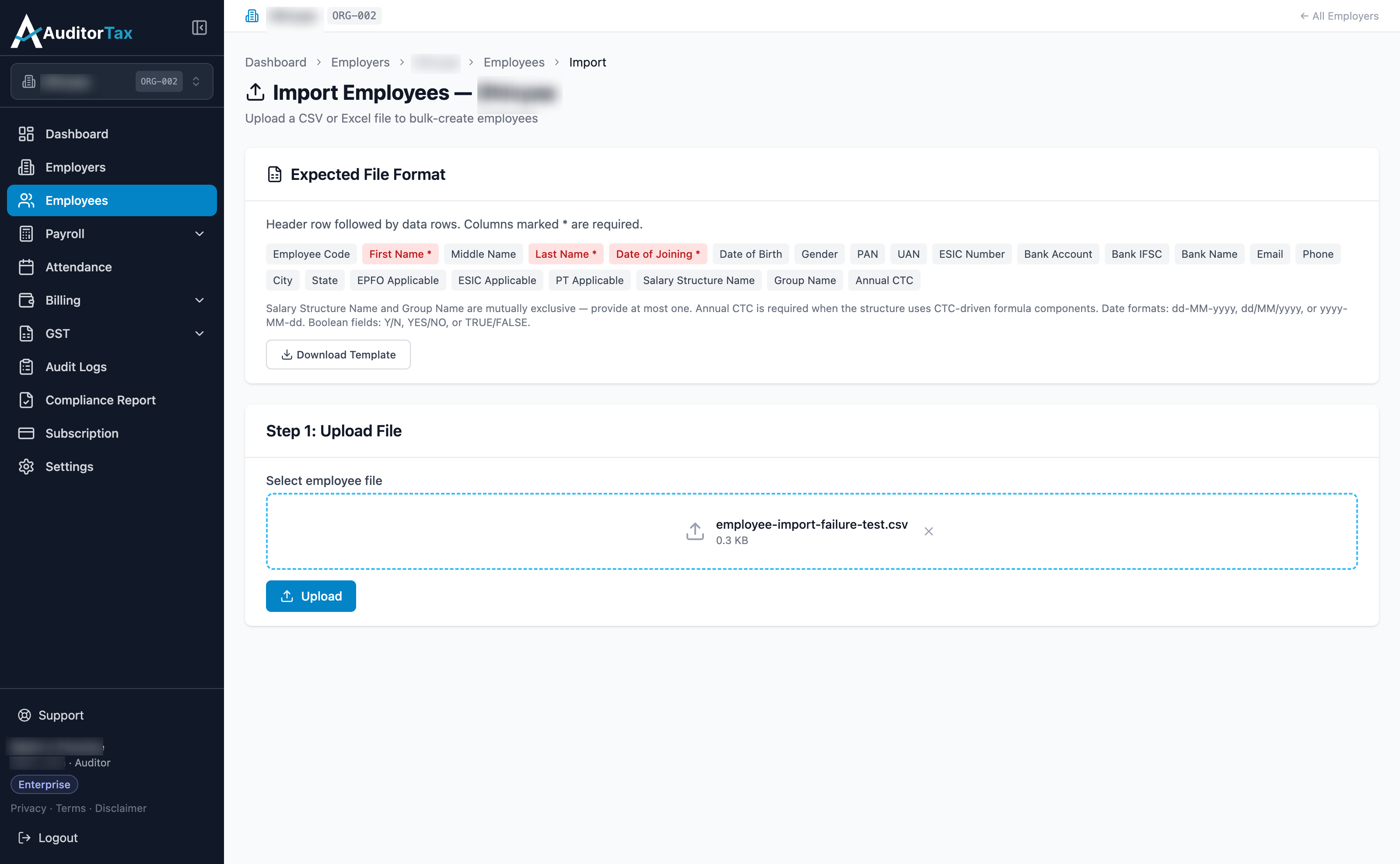
Task: Expand the GST submenu chevron
Action: pyautogui.click(x=199, y=333)
